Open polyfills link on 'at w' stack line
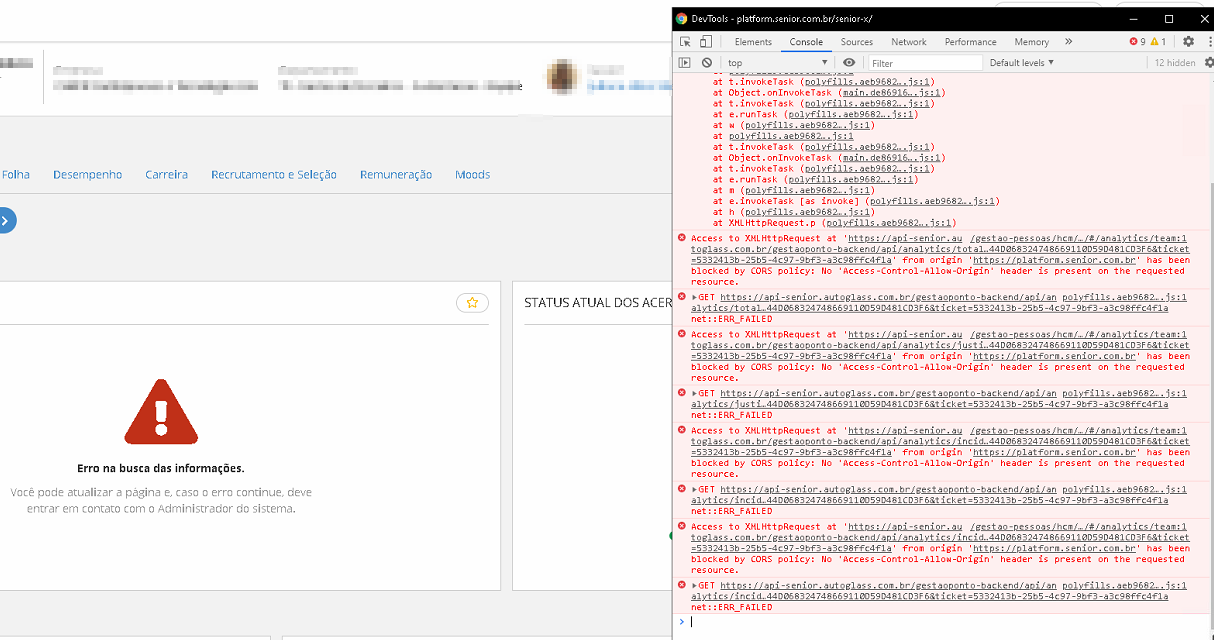 click(809, 125)
